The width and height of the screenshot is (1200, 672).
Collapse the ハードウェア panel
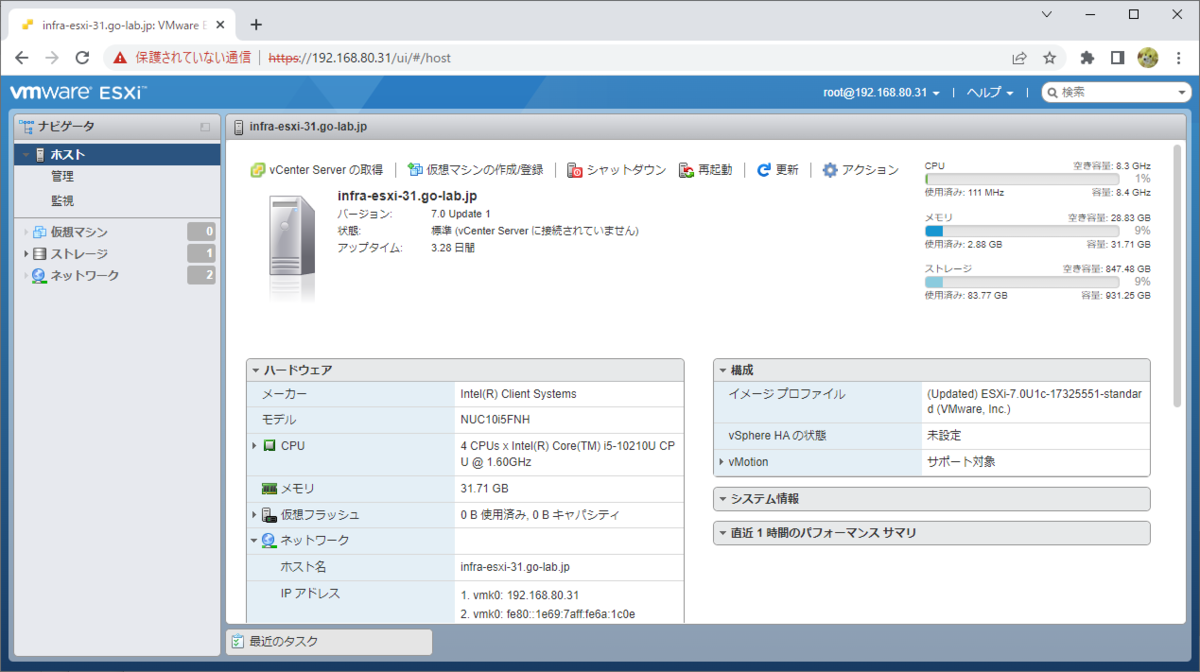tap(255, 370)
